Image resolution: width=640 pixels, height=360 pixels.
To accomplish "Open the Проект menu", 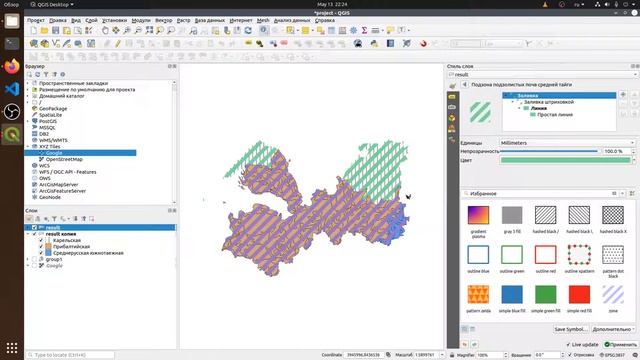I will [36, 20].
